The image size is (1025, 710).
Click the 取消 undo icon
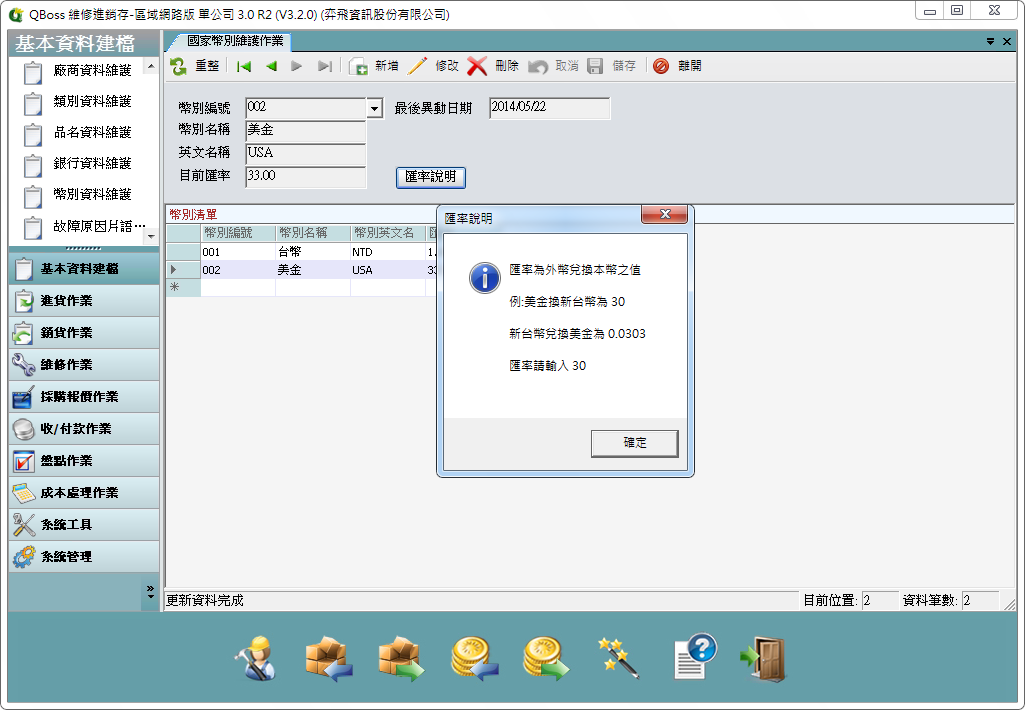point(538,66)
